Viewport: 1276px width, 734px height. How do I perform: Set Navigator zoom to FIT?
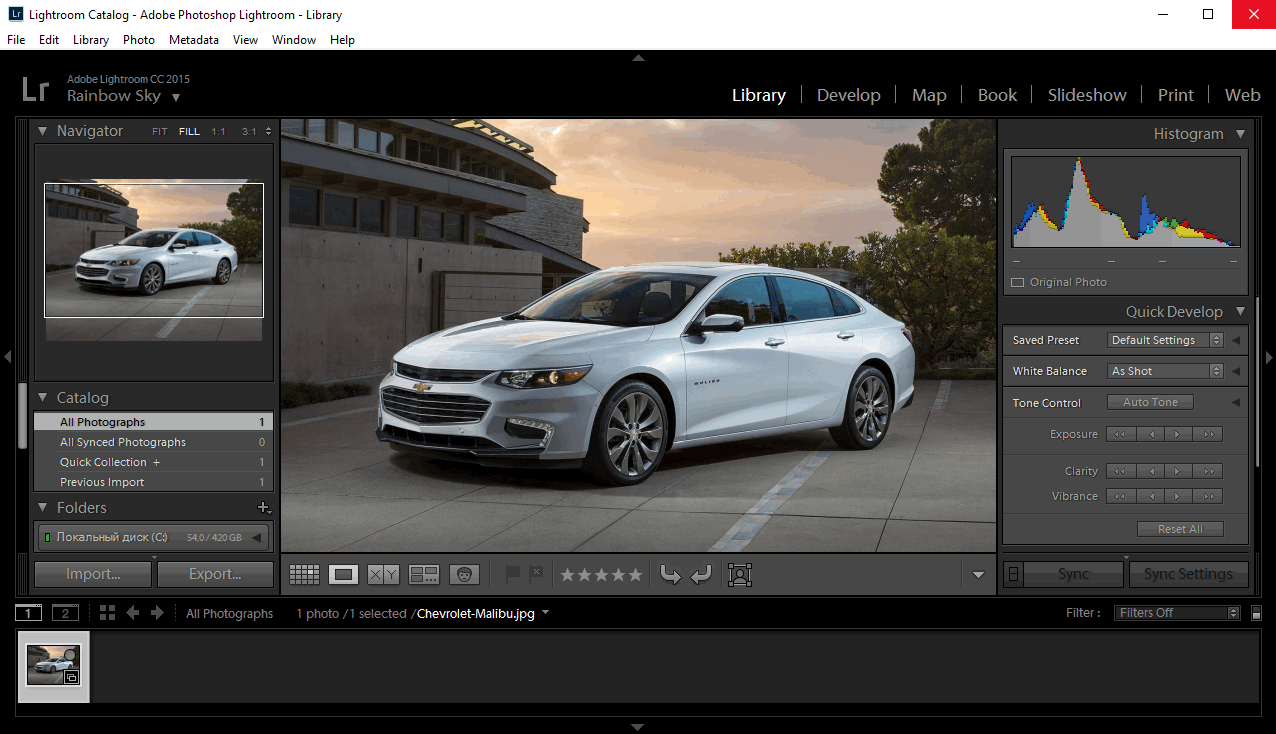[160, 132]
